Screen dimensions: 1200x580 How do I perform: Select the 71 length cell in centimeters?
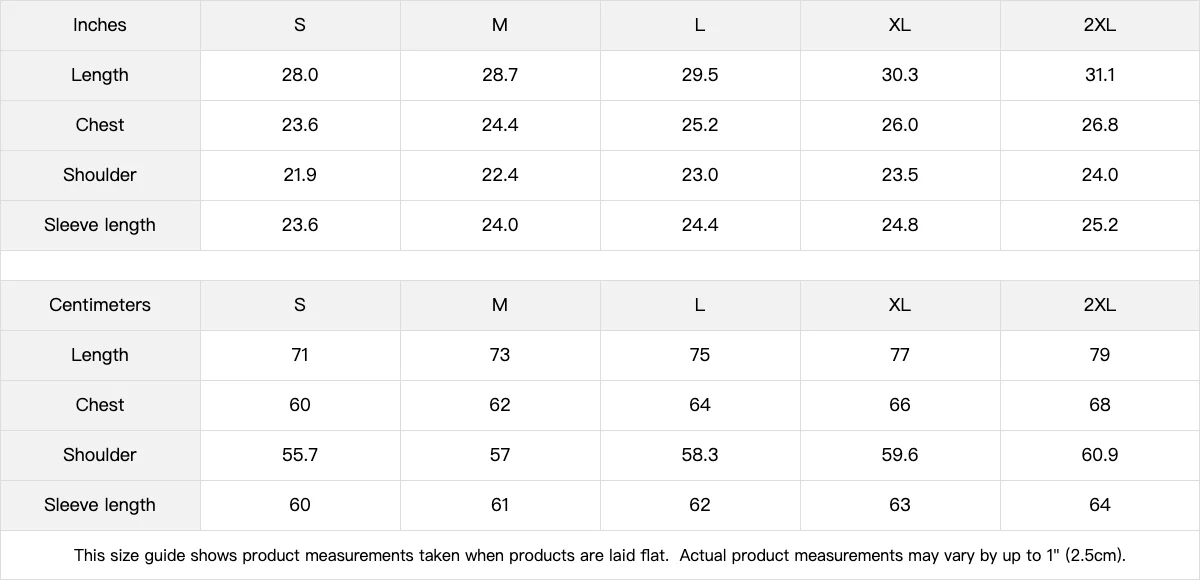pos(300,355)
